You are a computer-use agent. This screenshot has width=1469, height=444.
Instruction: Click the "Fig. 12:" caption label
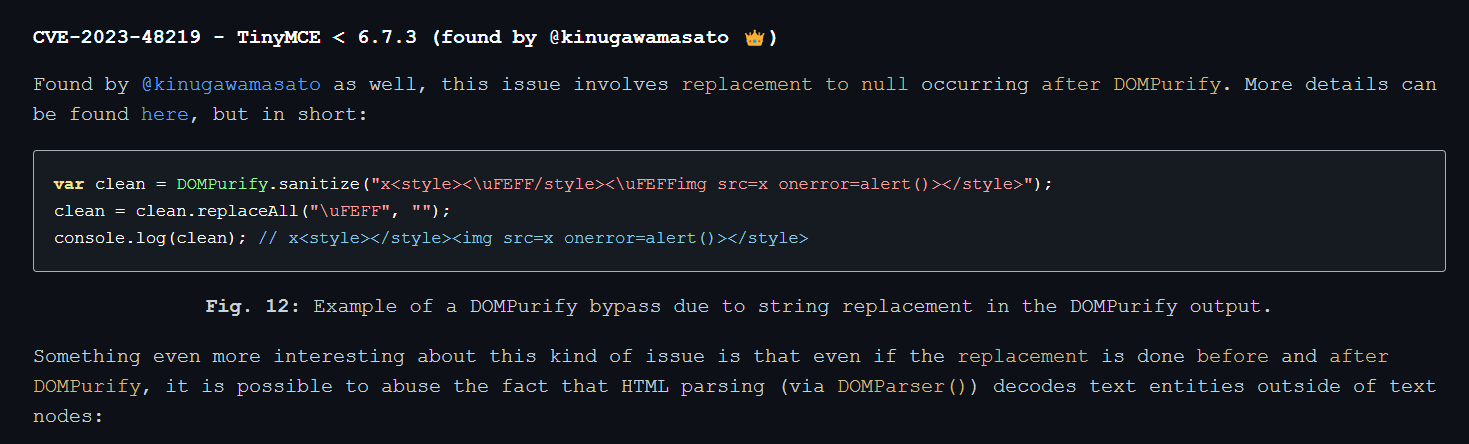coord(252,306)
